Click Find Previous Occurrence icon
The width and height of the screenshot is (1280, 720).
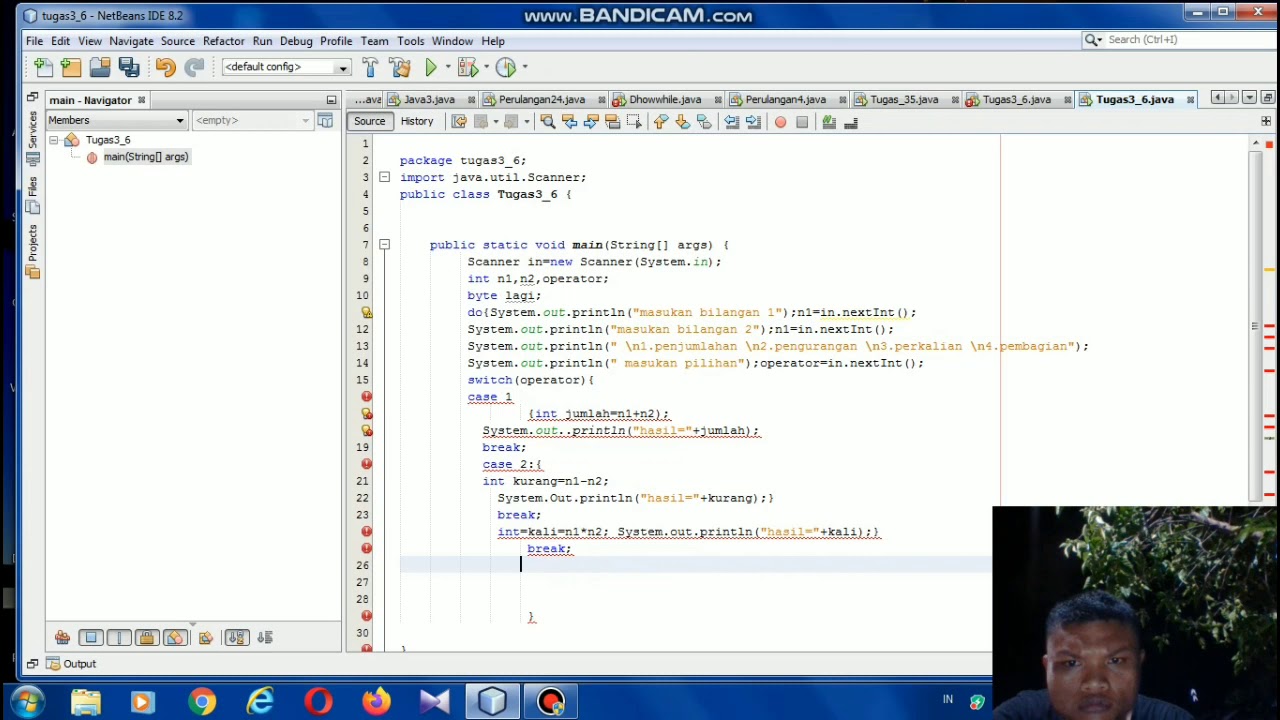point(569,122)
